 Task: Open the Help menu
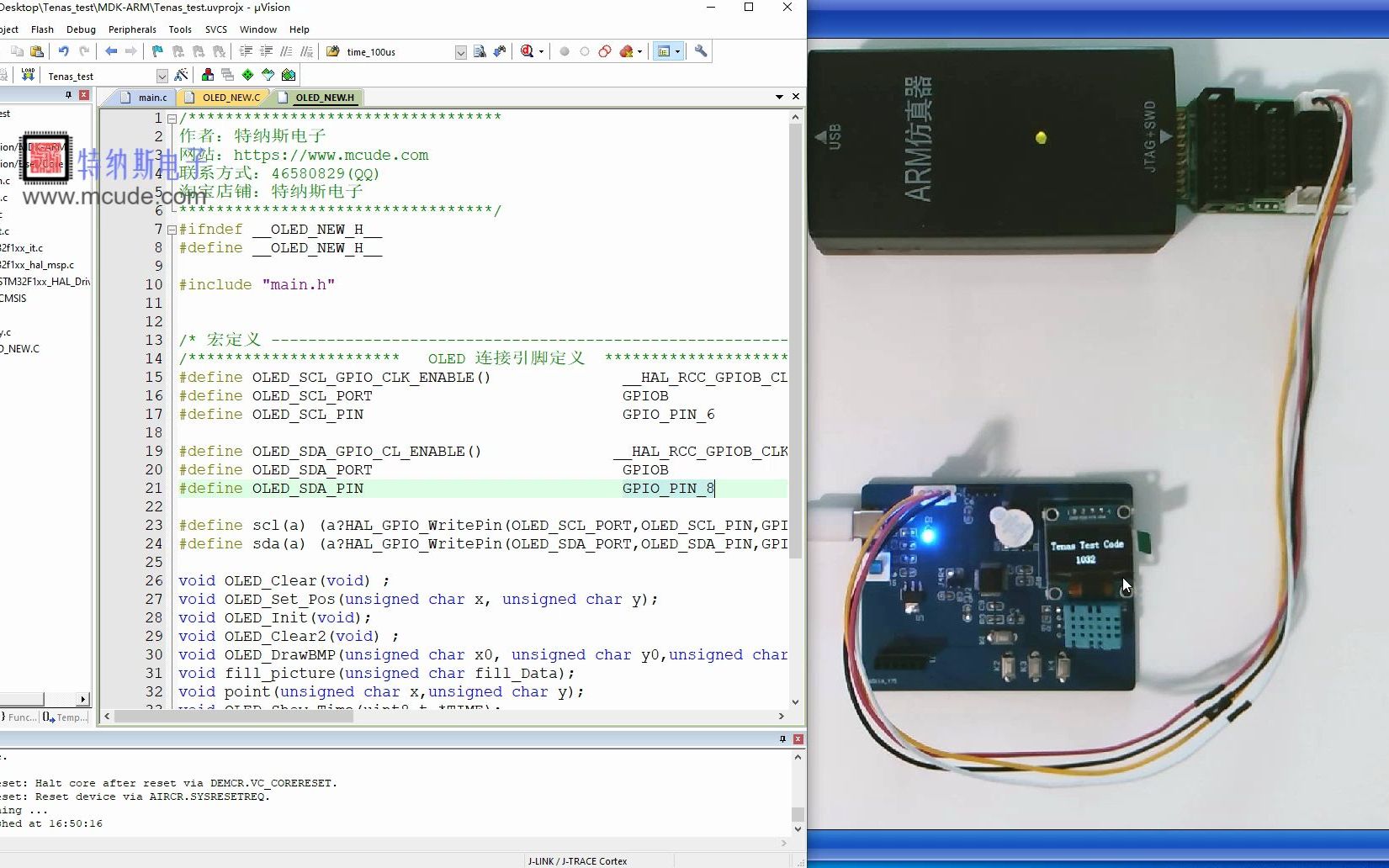pyautogui.click(x=300, y=29)
